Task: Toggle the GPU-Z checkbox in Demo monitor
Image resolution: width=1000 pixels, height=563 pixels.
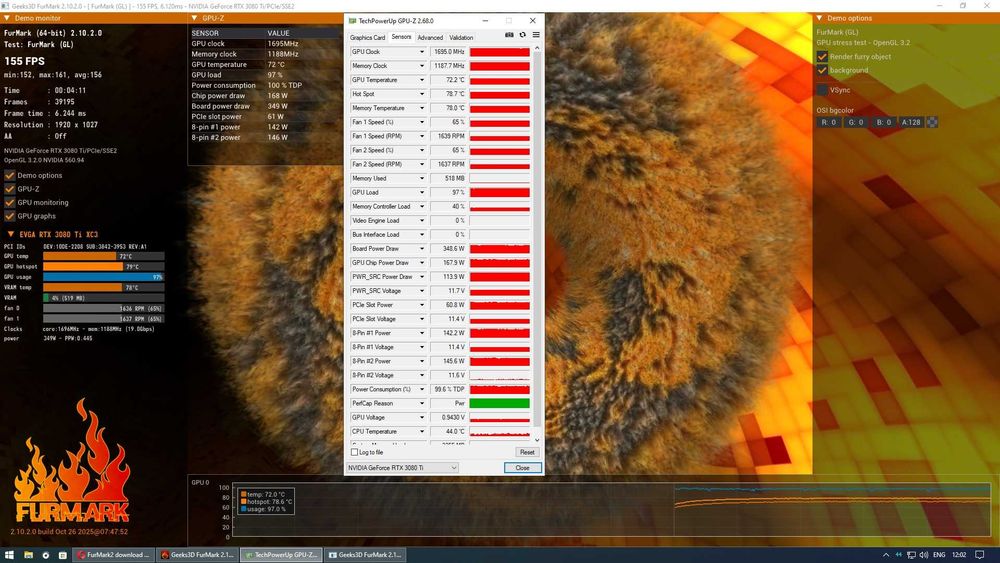Action: pos(10,189)
